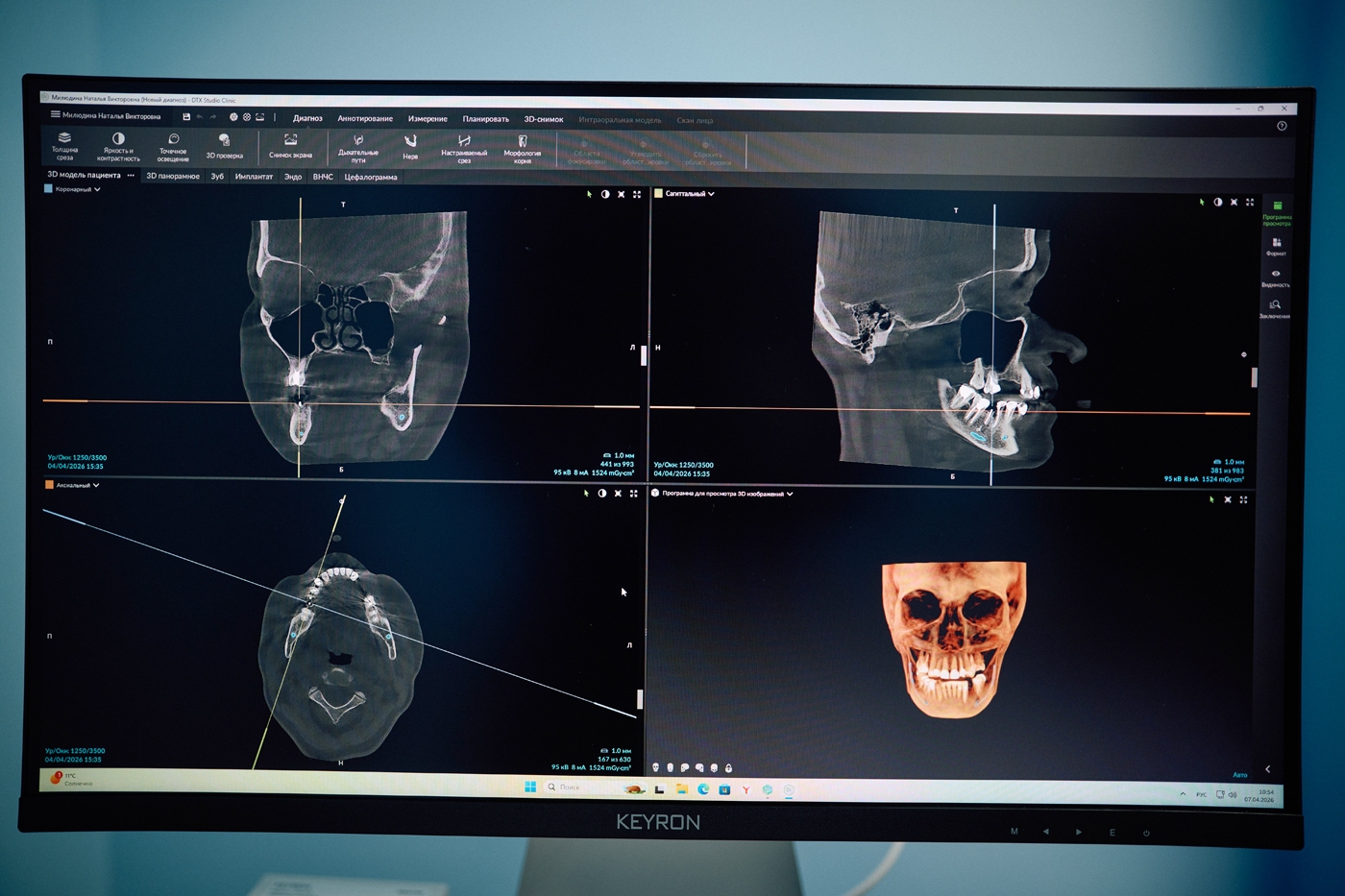Open the Морфология корня tool
Image resolution: width=1345 pixels, height=896 pixels.
point(523,147)
